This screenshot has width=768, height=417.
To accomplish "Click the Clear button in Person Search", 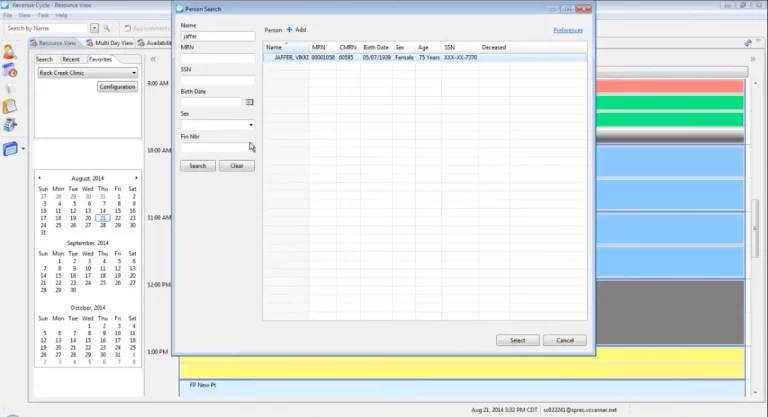I will click(x=237, y=166).
